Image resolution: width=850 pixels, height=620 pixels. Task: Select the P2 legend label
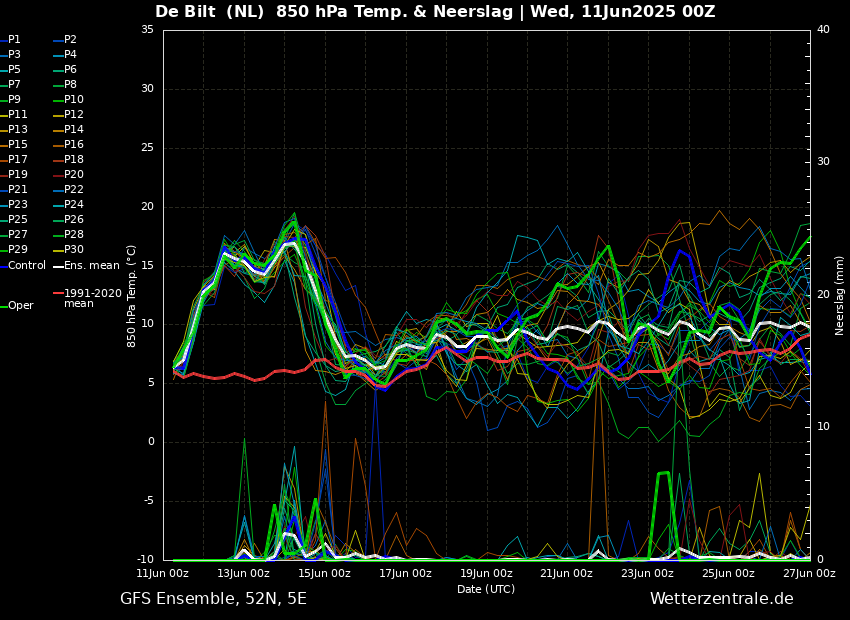click(70, 40)
